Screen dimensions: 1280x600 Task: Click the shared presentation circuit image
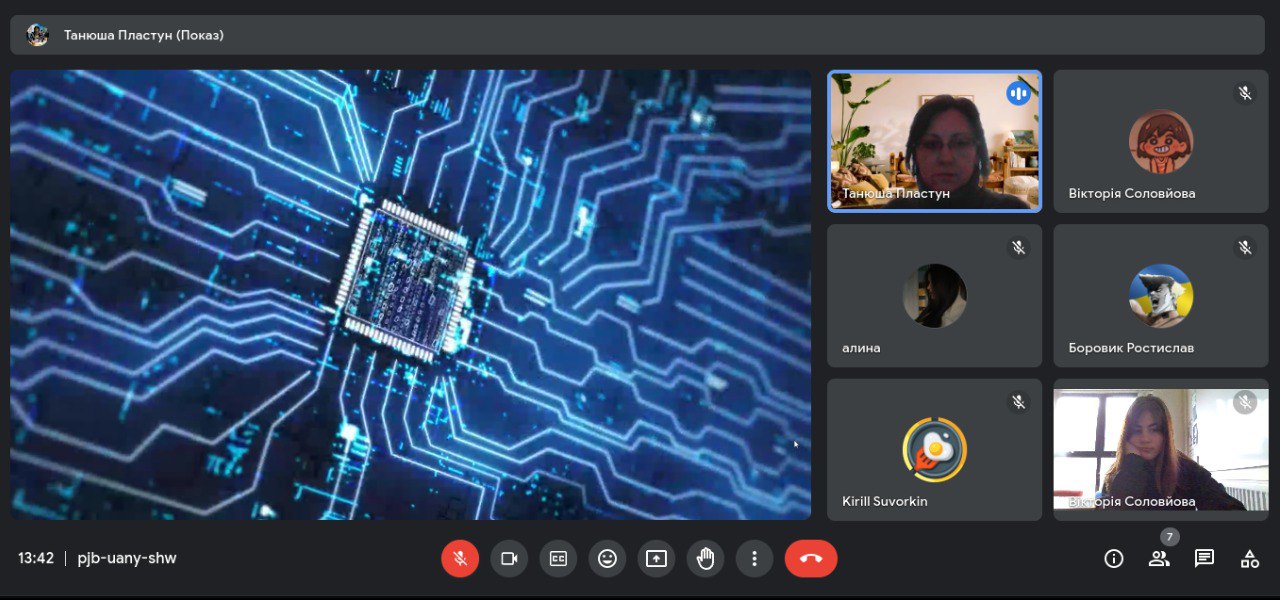(410, 294)
